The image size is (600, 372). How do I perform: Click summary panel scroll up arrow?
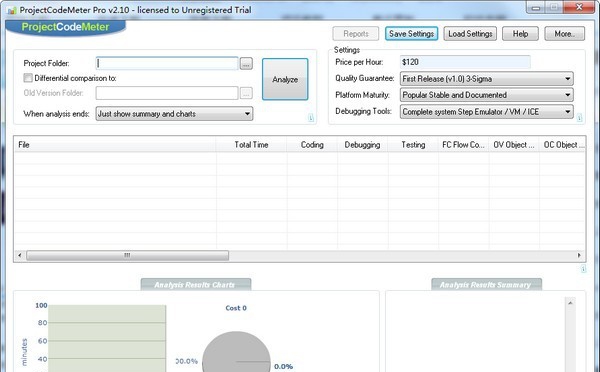[x=570, y=303]
